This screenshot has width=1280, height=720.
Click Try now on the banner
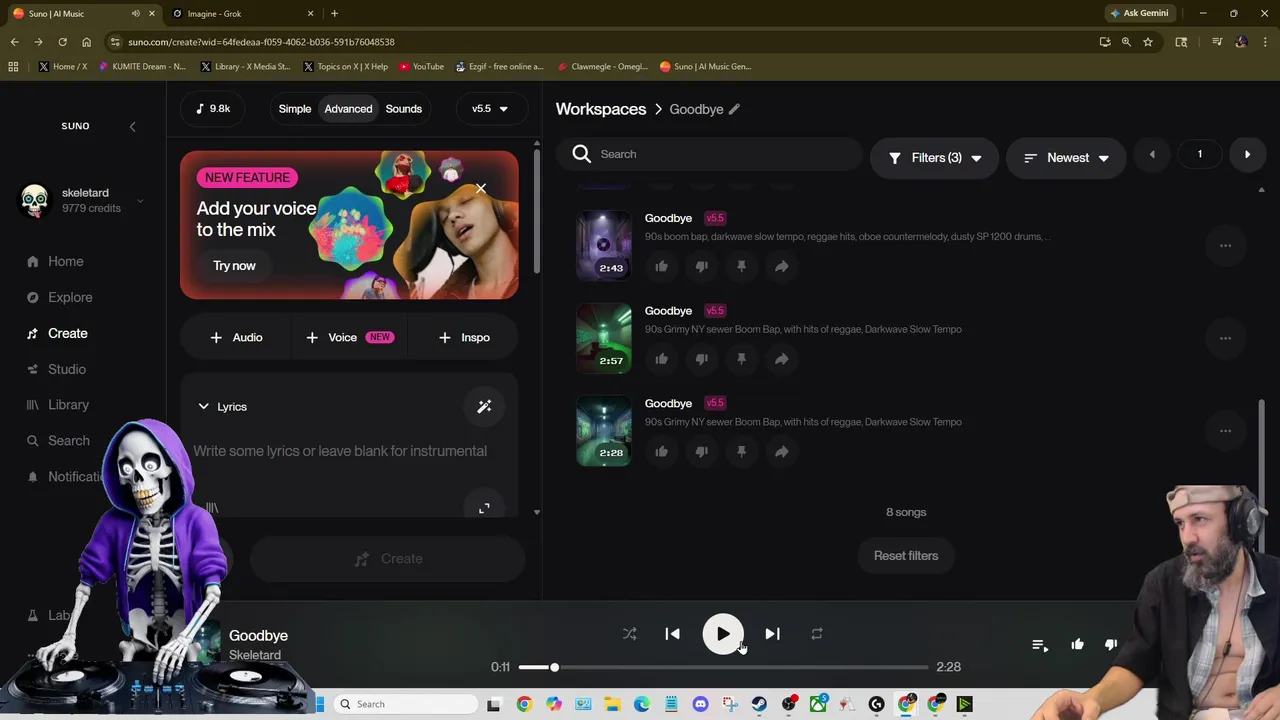(234, 266)
